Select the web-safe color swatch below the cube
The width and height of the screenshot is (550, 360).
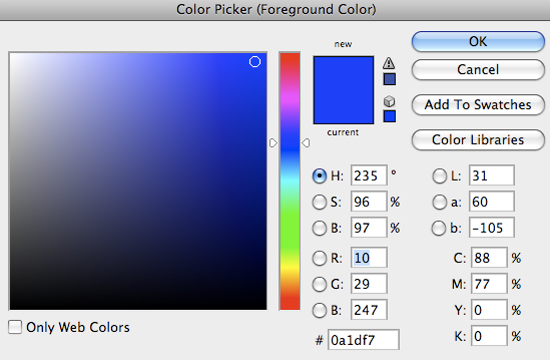(389, 116)
